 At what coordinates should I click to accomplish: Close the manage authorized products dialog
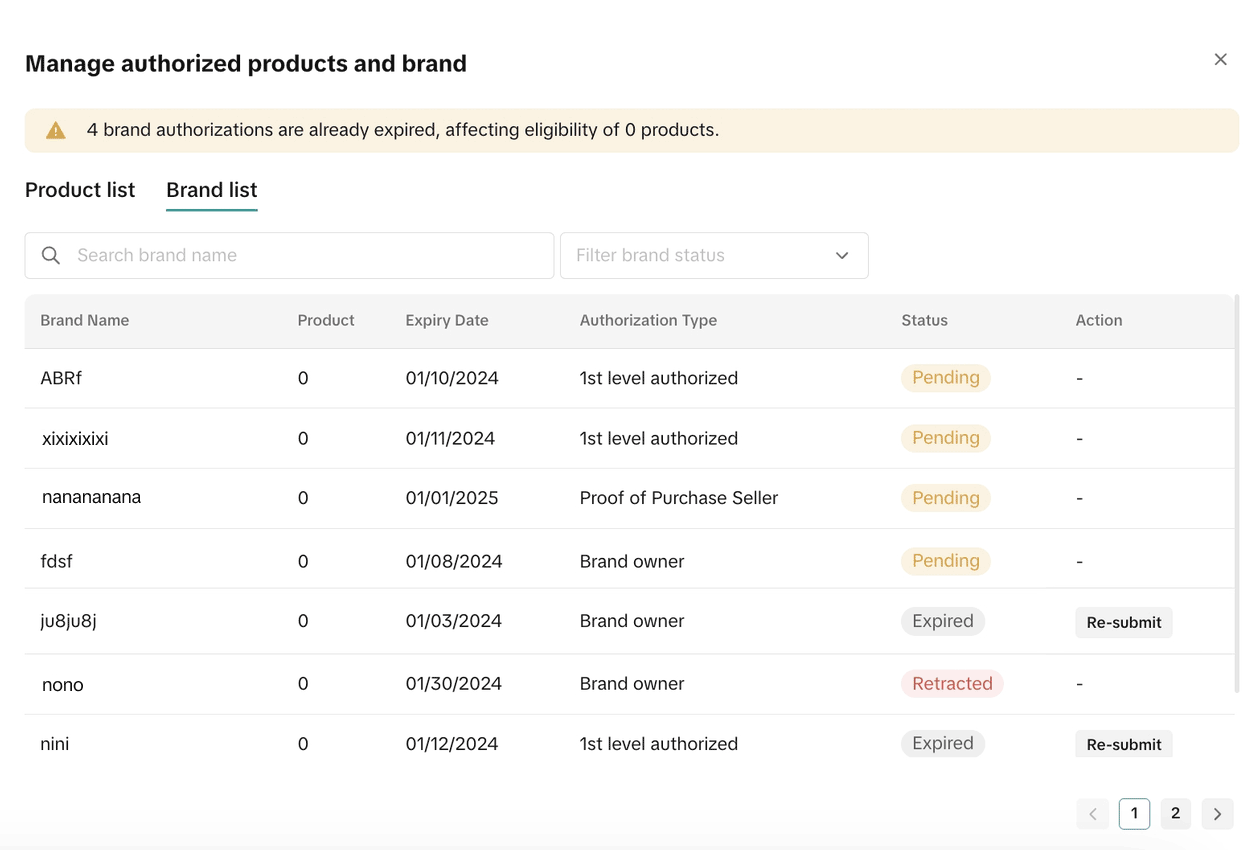pos(1220,60)
